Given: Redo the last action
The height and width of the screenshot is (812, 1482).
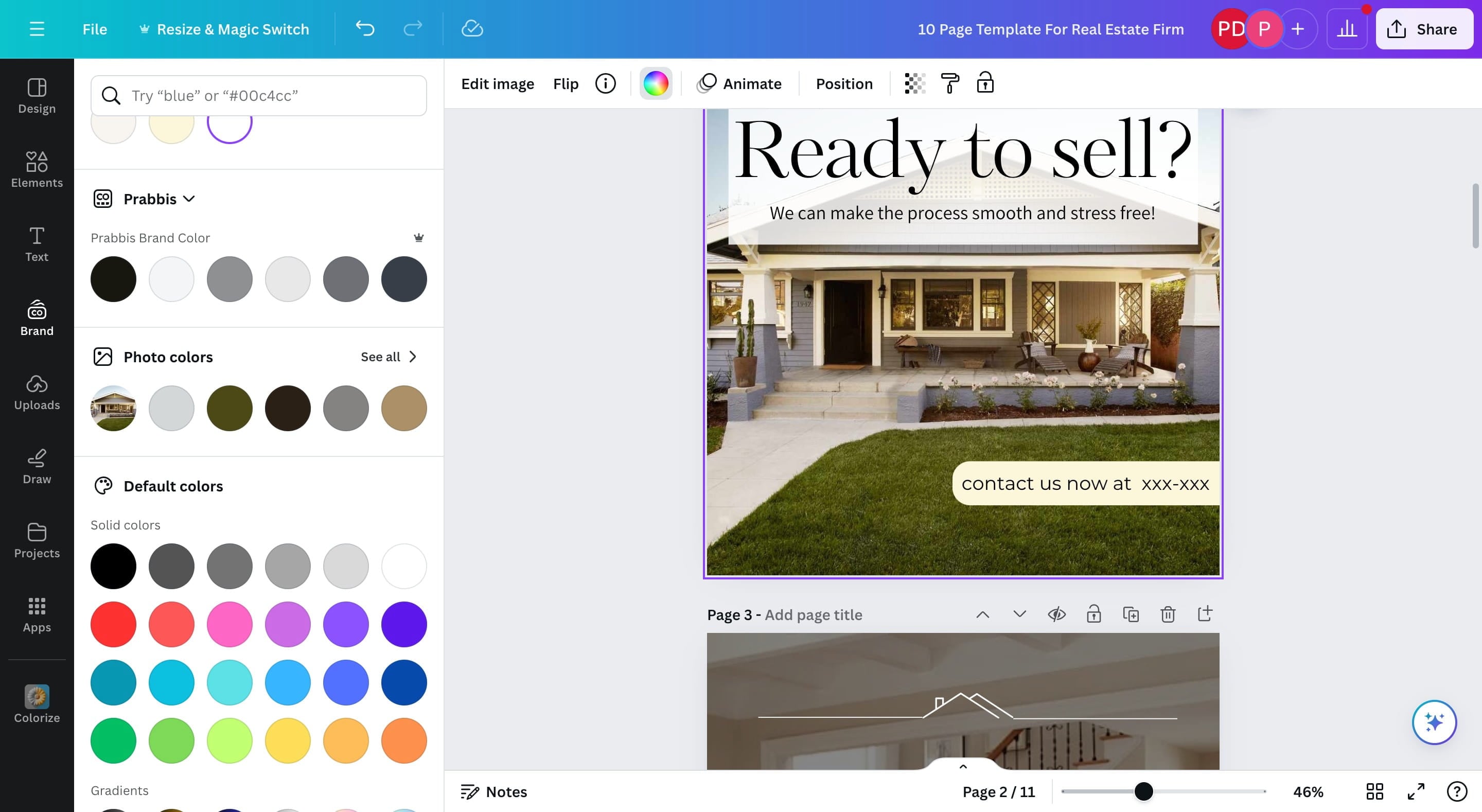Looking at the screenshot, I should [413, 29].
